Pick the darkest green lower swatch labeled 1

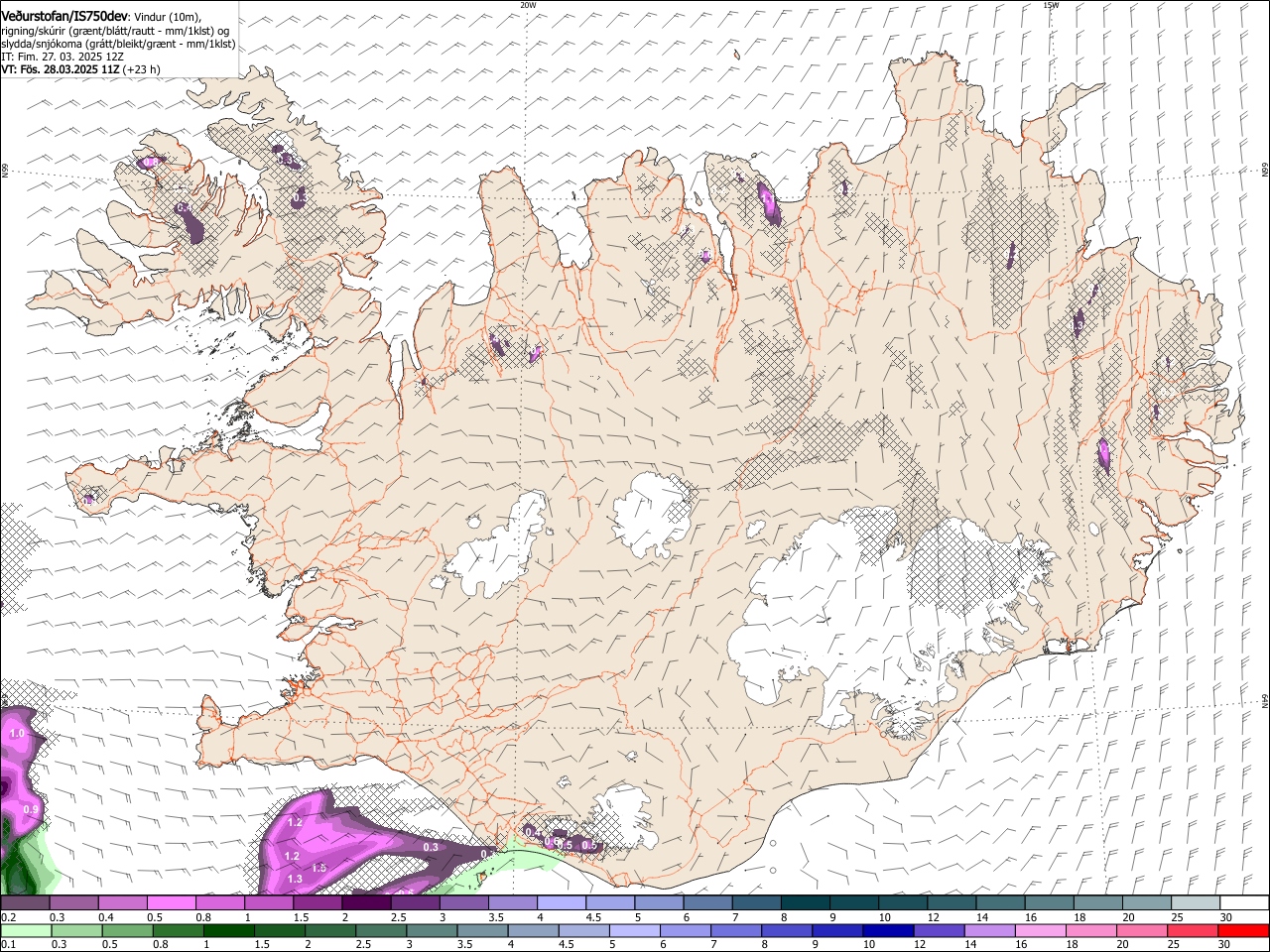228,930
